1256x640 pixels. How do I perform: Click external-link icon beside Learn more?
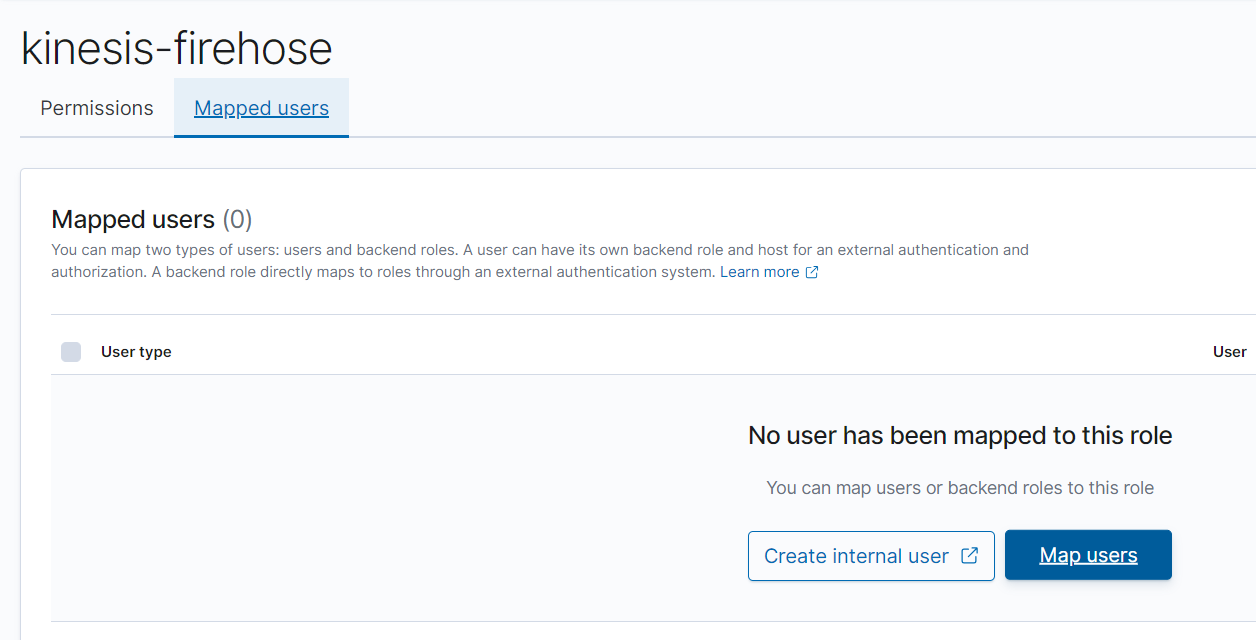click(x=812, y=272)
